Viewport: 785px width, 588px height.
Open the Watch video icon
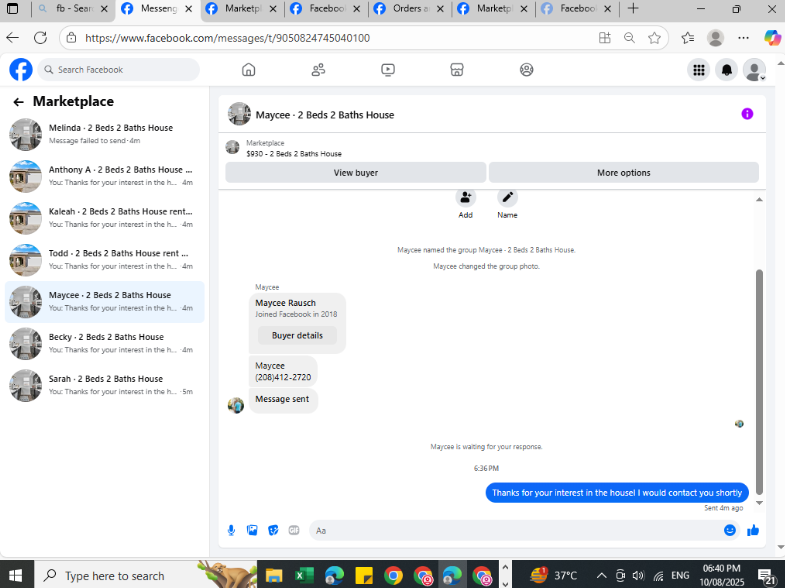387,70
